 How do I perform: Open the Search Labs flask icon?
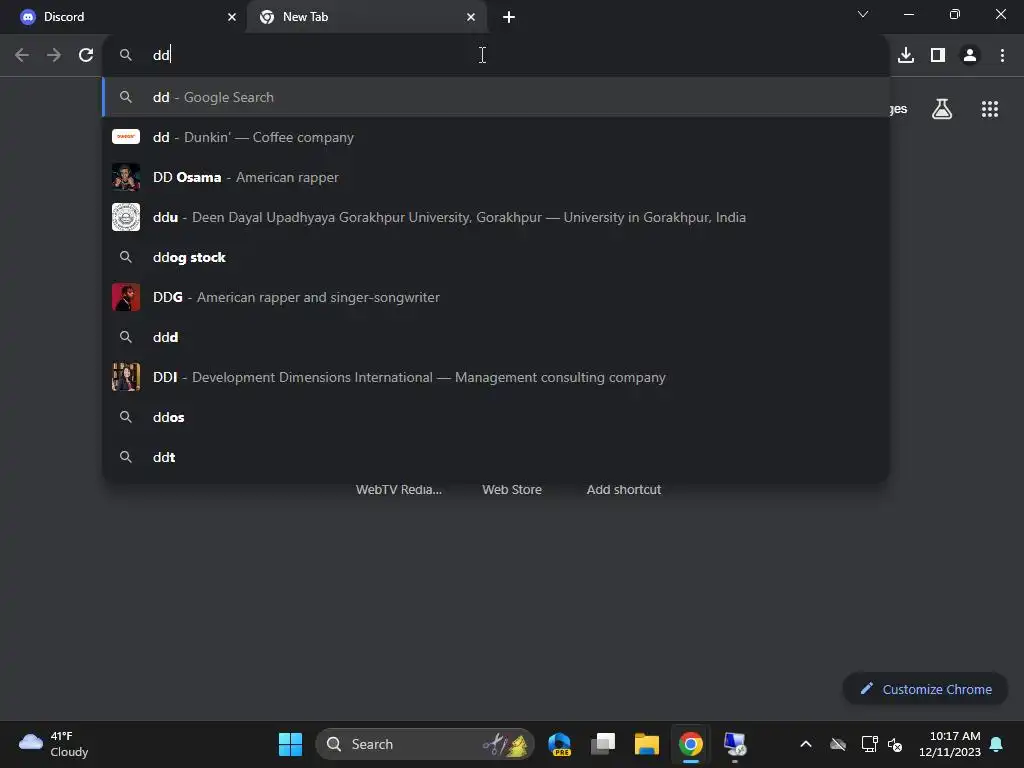click(942, 109)
